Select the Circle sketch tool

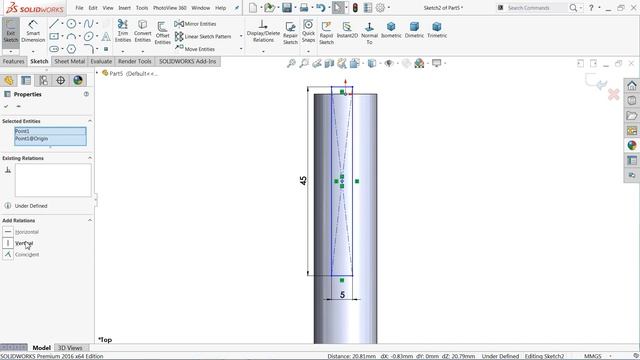71,24
